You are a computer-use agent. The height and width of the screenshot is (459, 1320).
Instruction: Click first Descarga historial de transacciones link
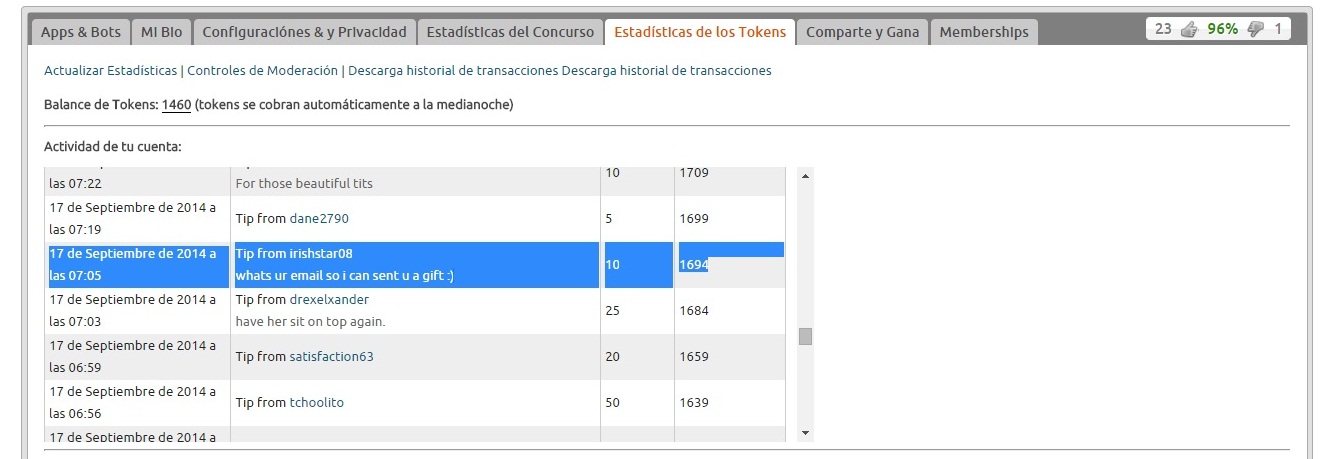[x=453, y=71]
